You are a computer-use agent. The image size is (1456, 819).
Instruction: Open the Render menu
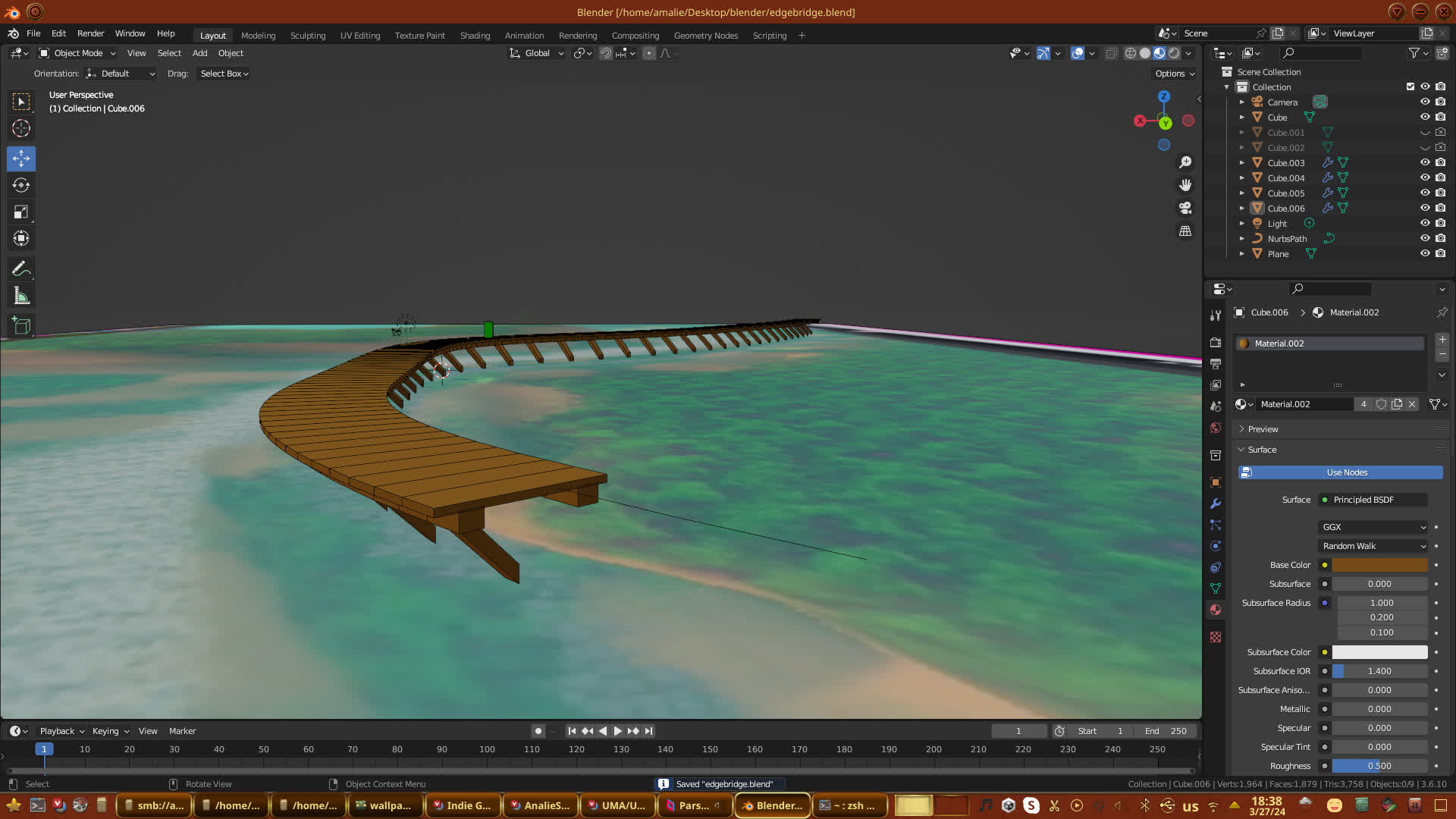(x=90, y=33)
